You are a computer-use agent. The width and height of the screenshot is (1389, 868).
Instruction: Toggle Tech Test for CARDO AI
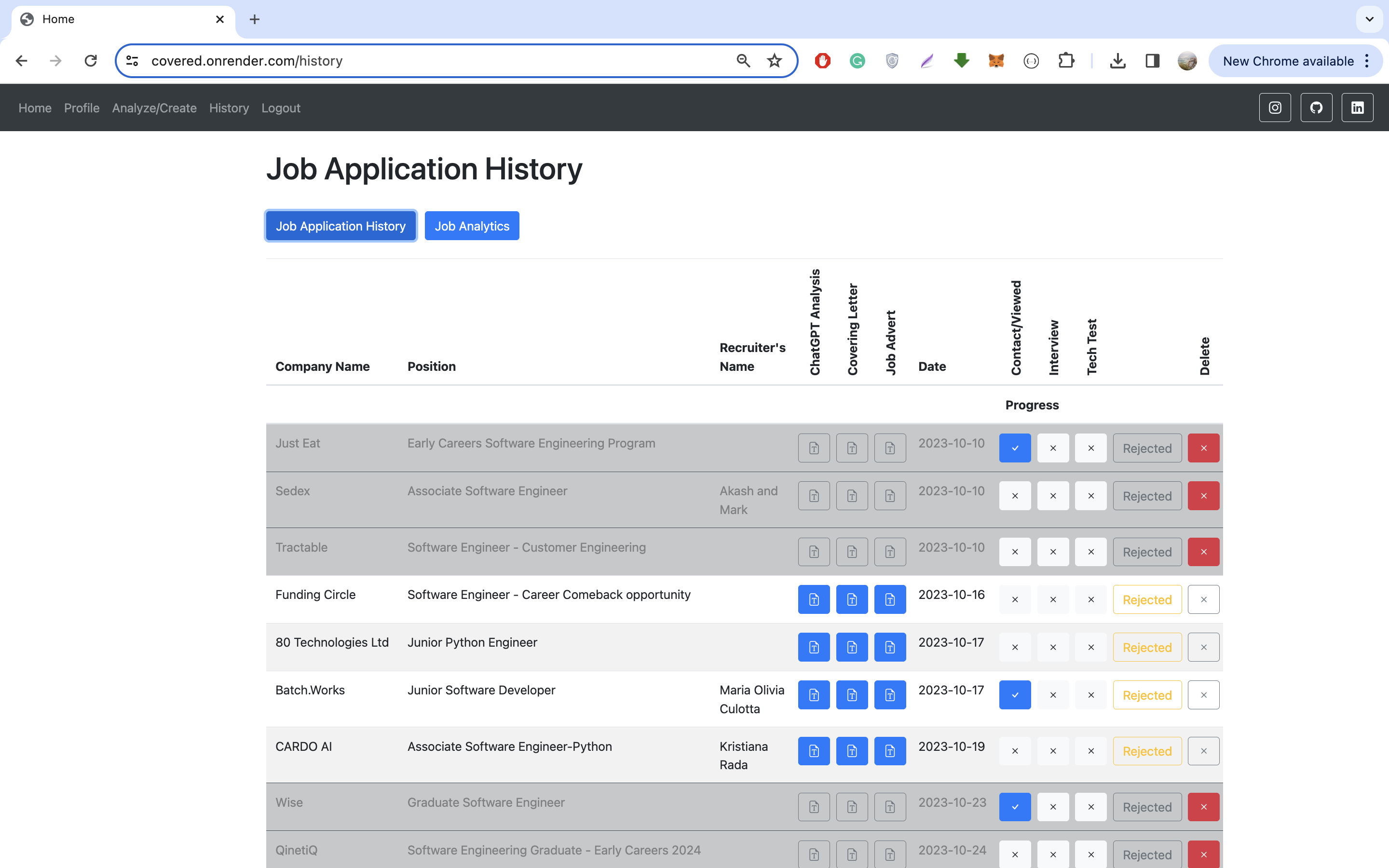(x=1090, y=751)
